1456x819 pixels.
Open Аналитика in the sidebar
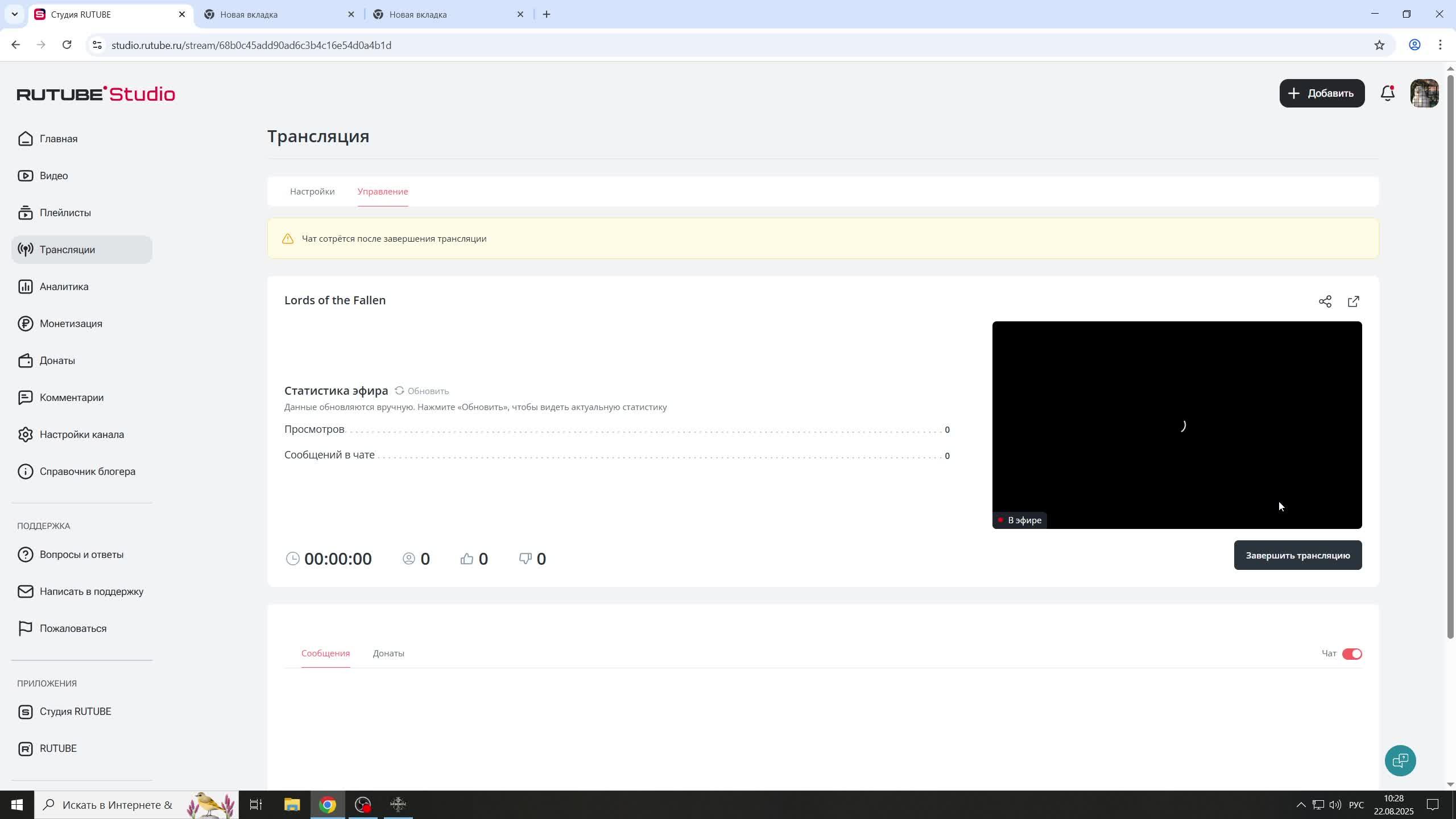(x=64, y=287)
